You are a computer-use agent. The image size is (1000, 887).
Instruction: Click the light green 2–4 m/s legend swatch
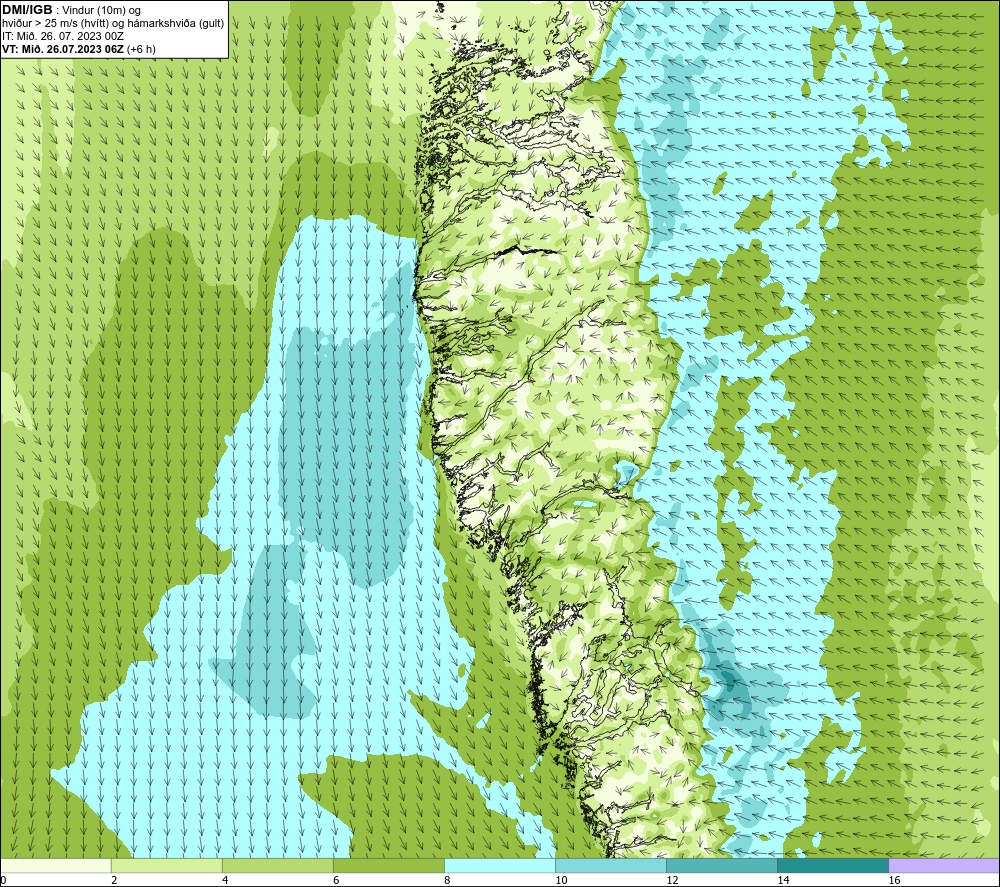166,866
